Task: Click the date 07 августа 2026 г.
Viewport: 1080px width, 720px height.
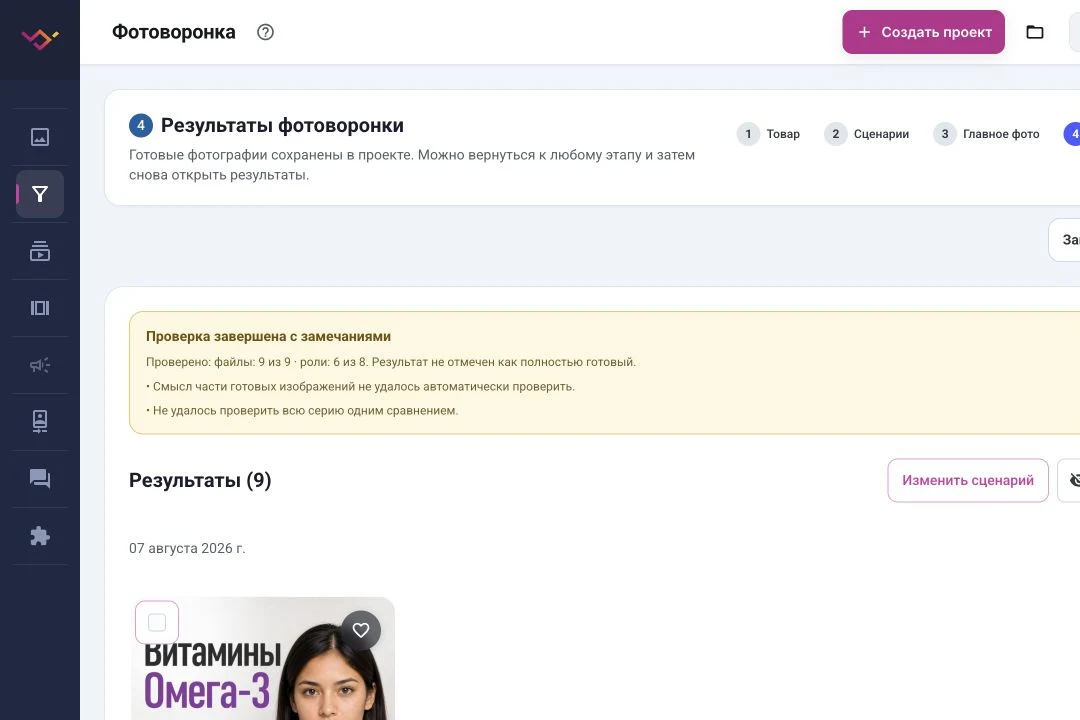Action: (x=187, y=548)
